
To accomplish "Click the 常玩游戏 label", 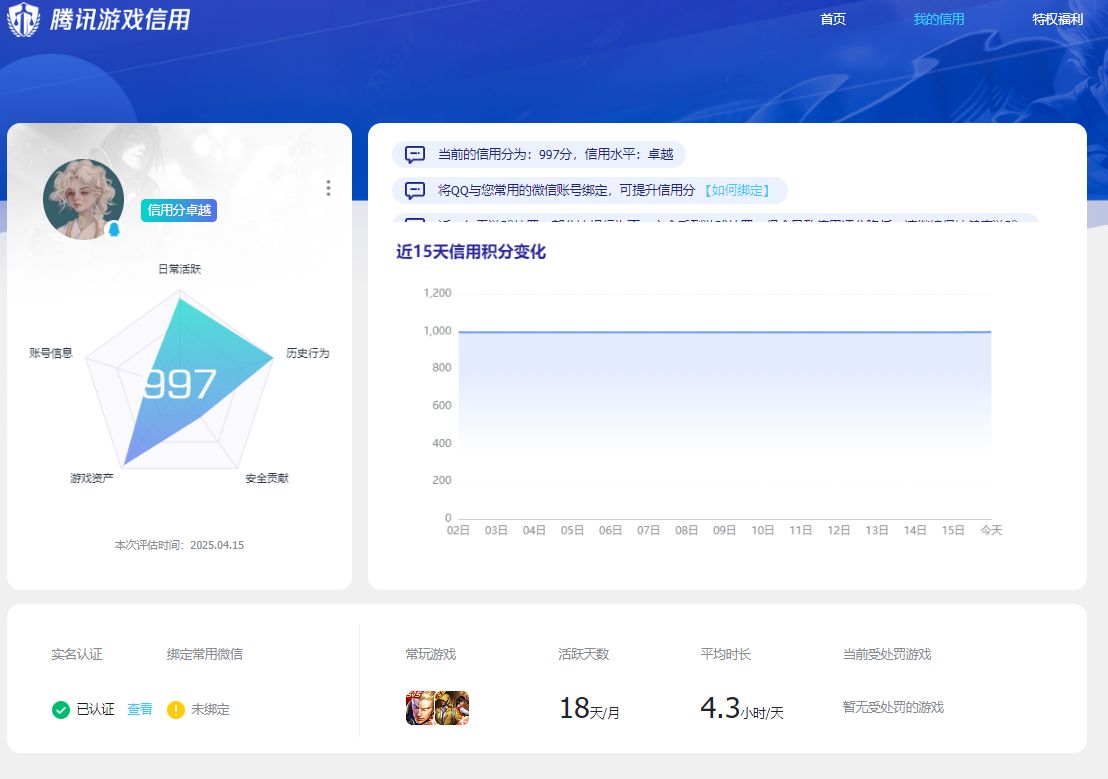I will point(431,654).
